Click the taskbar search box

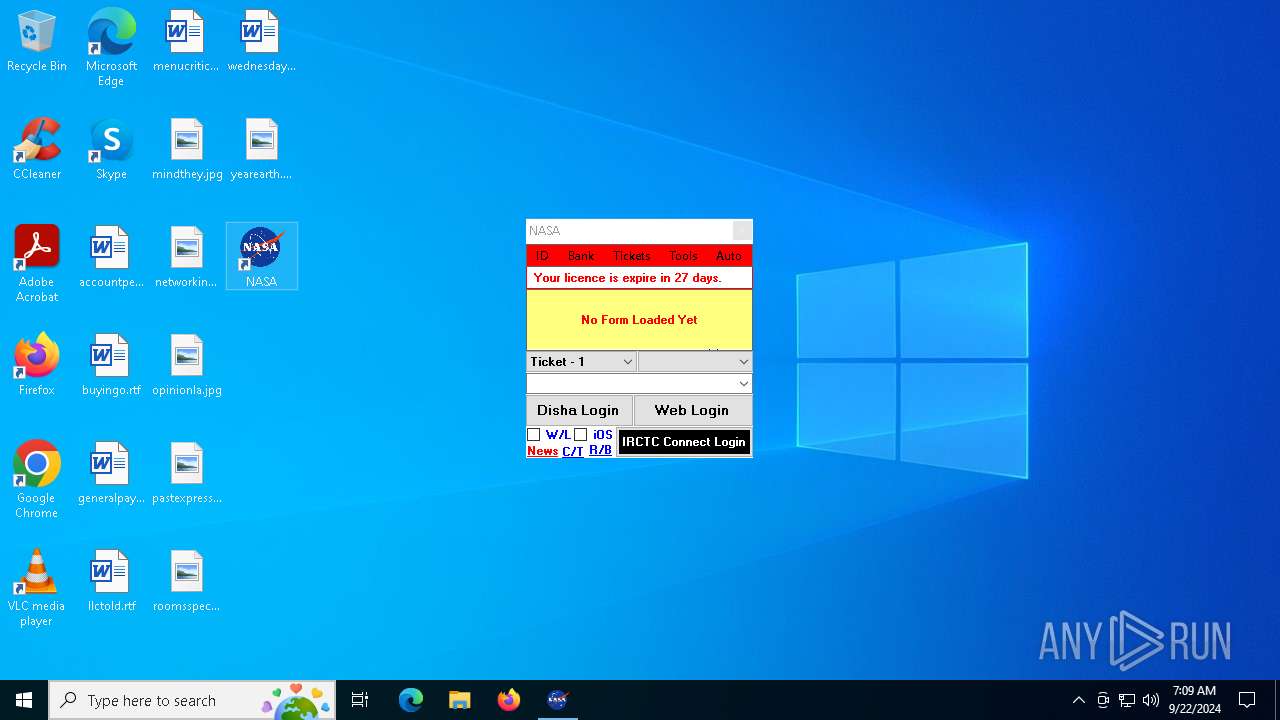(192, 700)
